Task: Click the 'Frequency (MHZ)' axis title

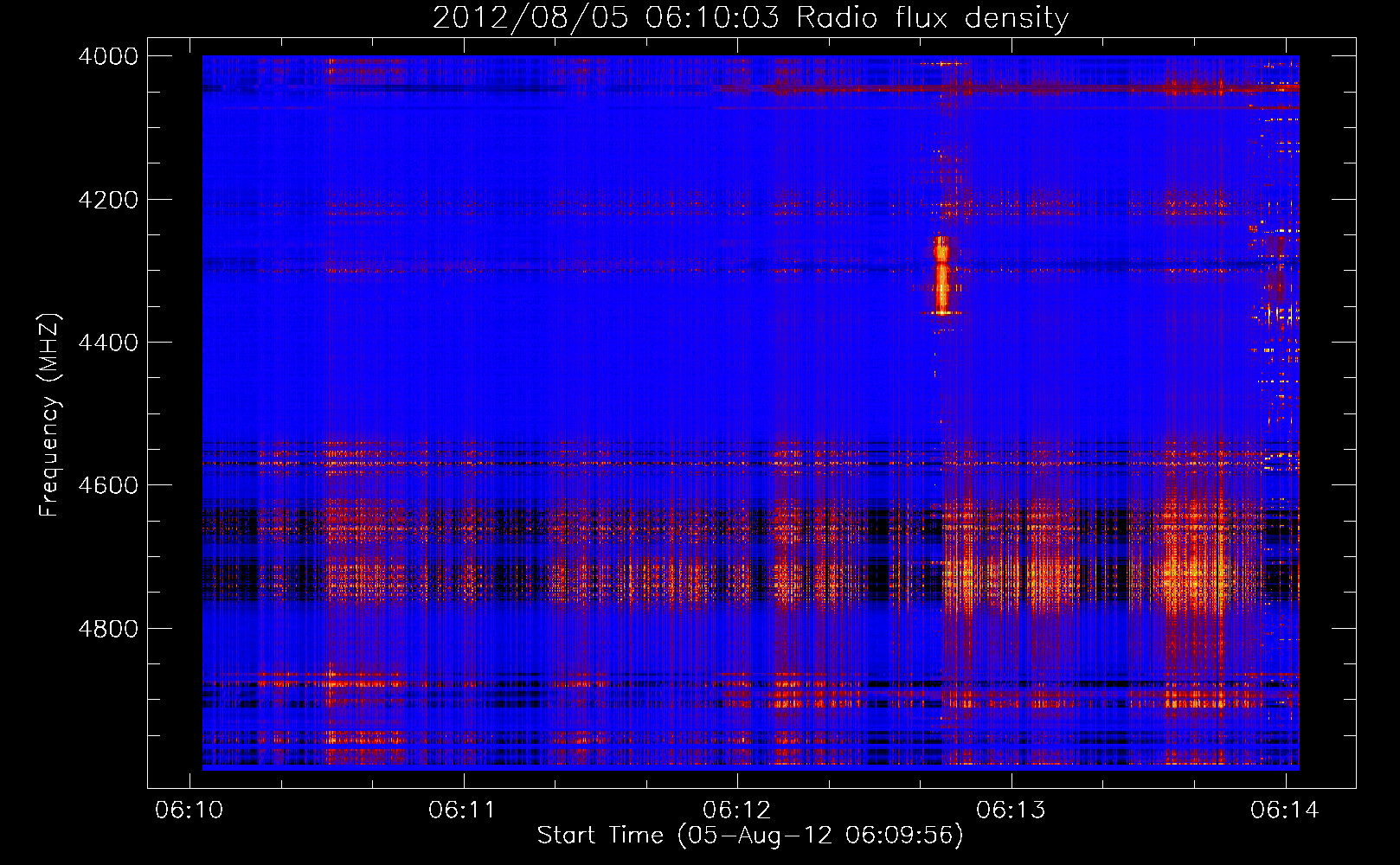Action: tap(50, 415)
